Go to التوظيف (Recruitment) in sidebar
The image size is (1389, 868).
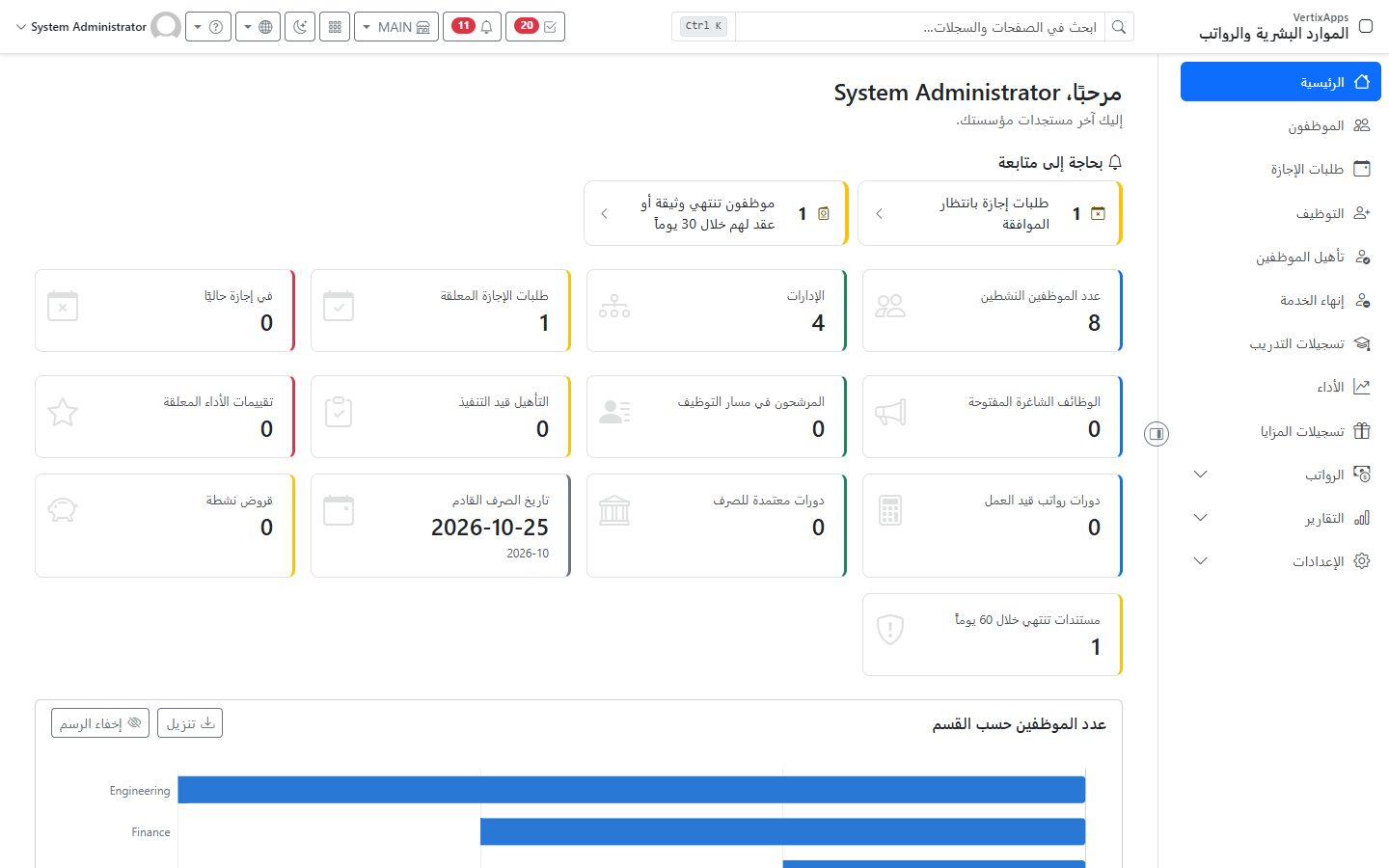[1281, 213]
